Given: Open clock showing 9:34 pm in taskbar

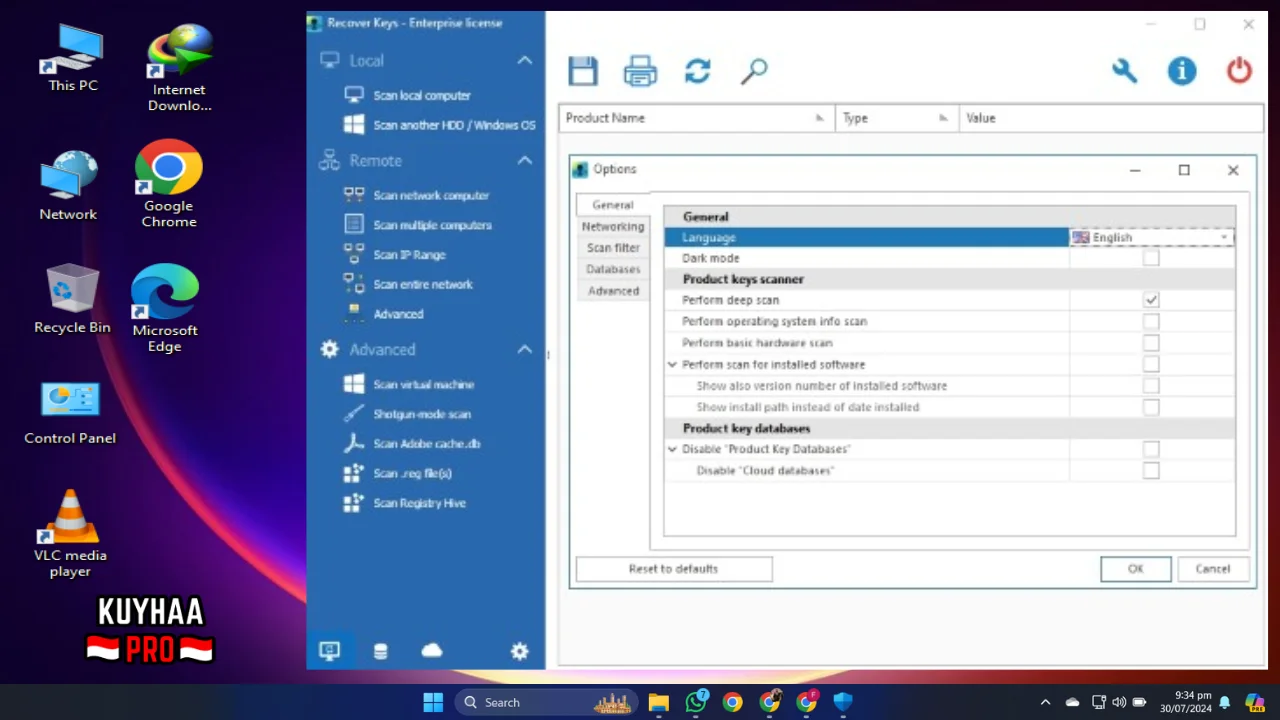Looking at the screenshot, I should coord(1185,702).
